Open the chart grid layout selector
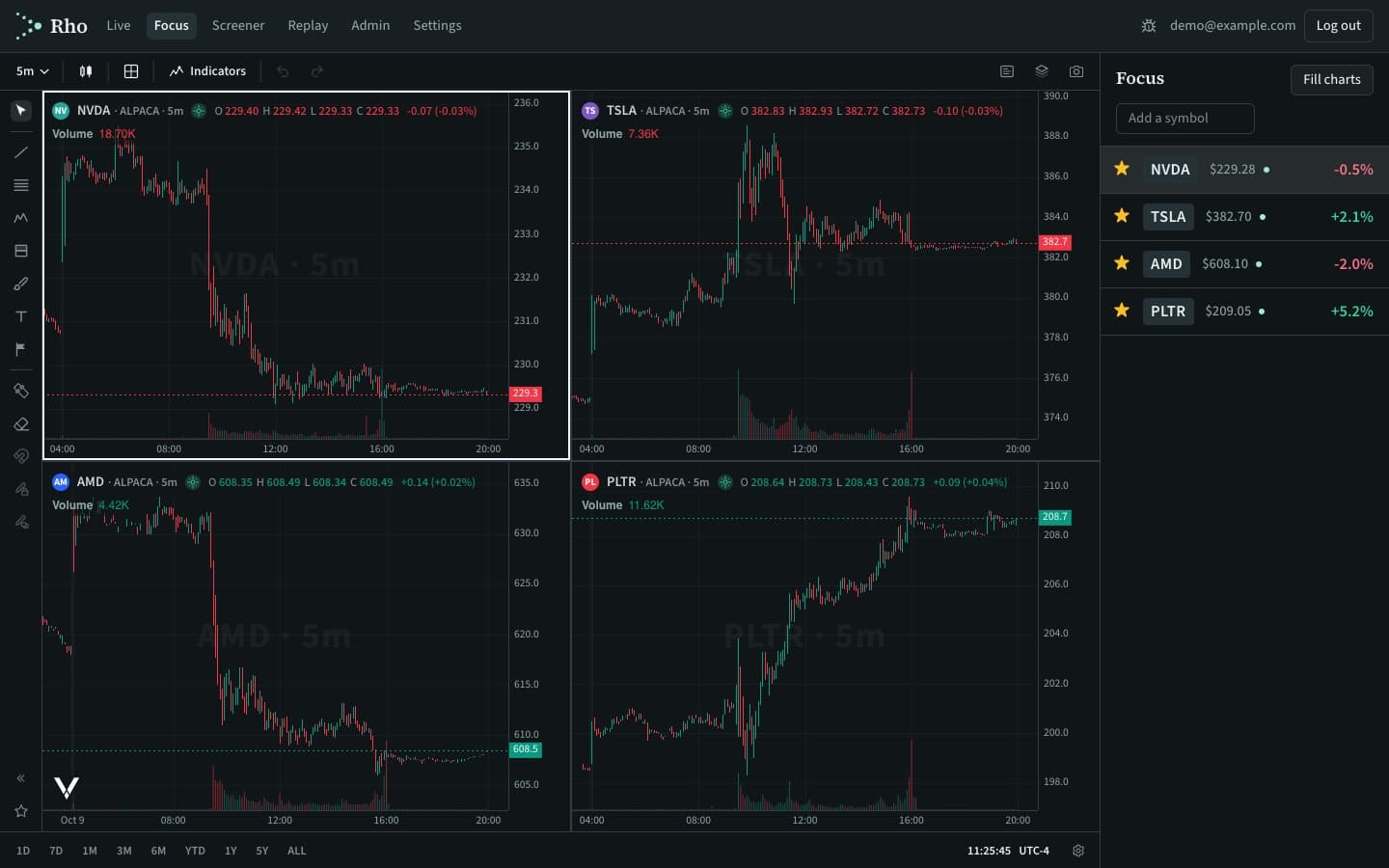 click(131, 71)
